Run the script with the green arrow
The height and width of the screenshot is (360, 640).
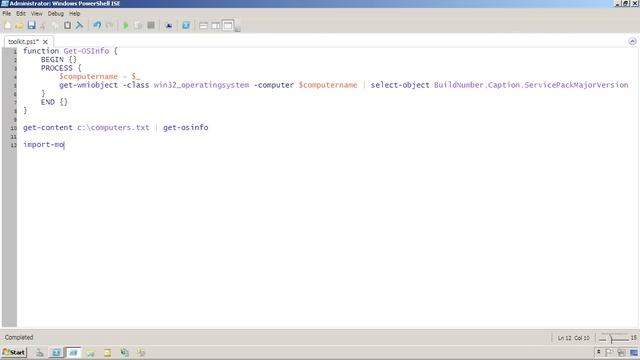point(126,25)
